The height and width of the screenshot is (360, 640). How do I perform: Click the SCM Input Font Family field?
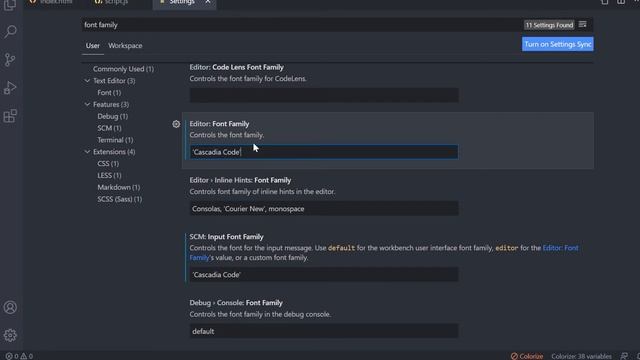coord(324,275)
